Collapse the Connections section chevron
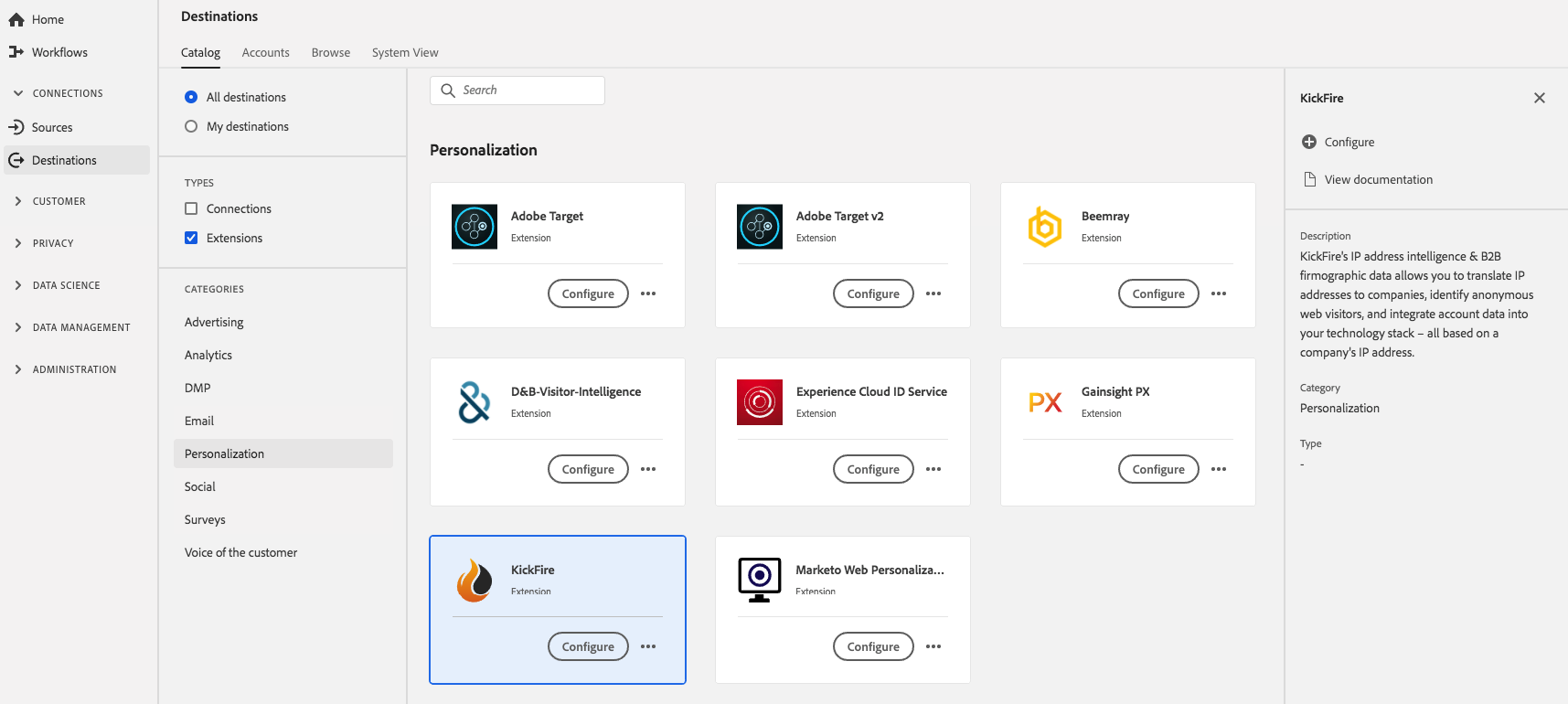This screenshot has height=704, width=1568. [18, 93]
